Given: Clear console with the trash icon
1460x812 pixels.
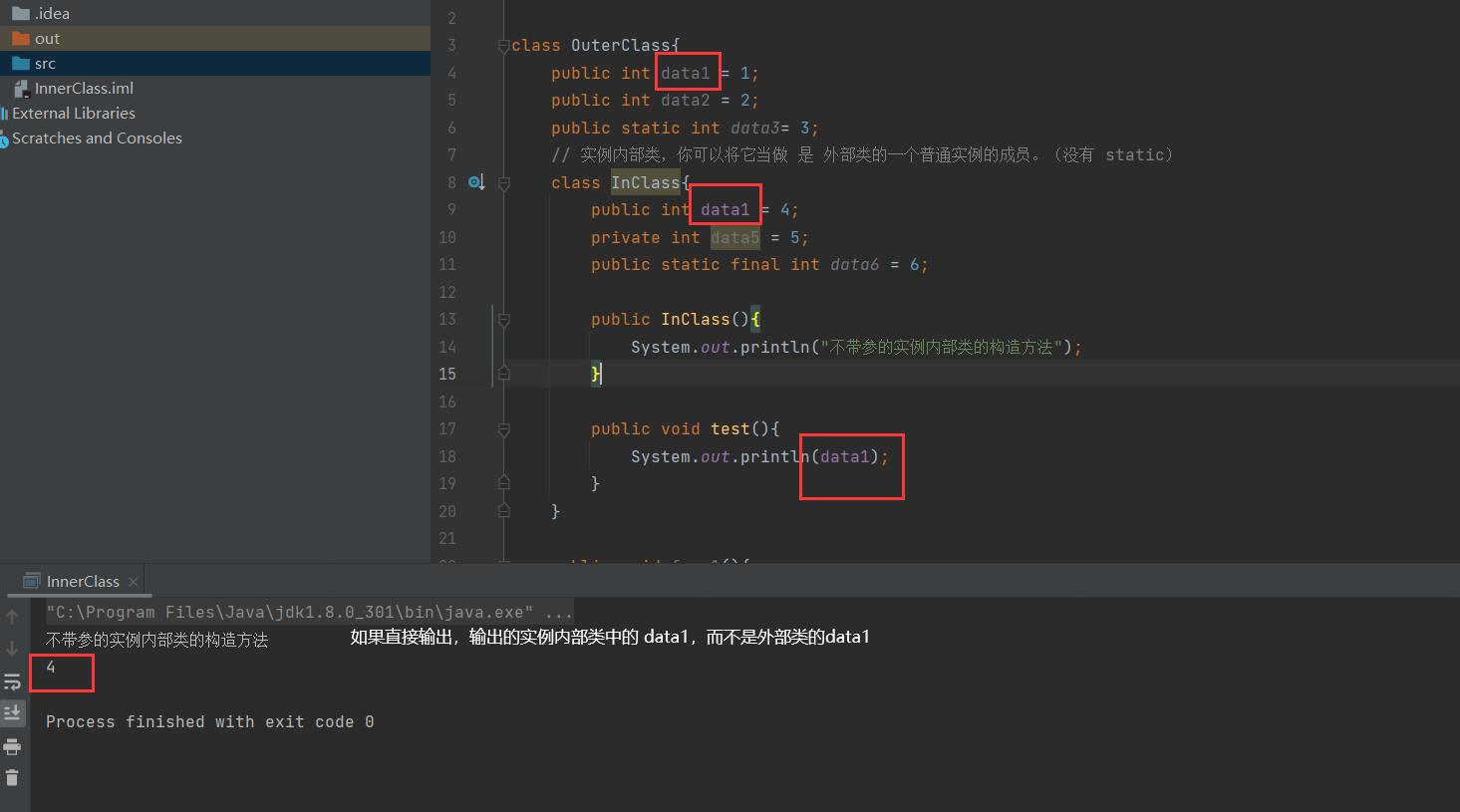Looking at the screenshot, I should 12,777.
